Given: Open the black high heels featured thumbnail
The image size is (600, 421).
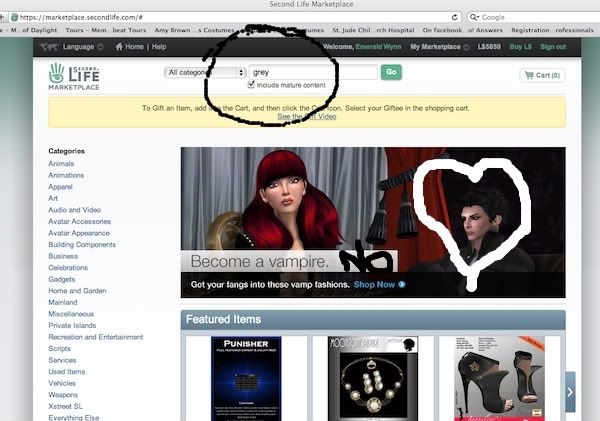Looking at the screenshot, I should coord(499,379).
